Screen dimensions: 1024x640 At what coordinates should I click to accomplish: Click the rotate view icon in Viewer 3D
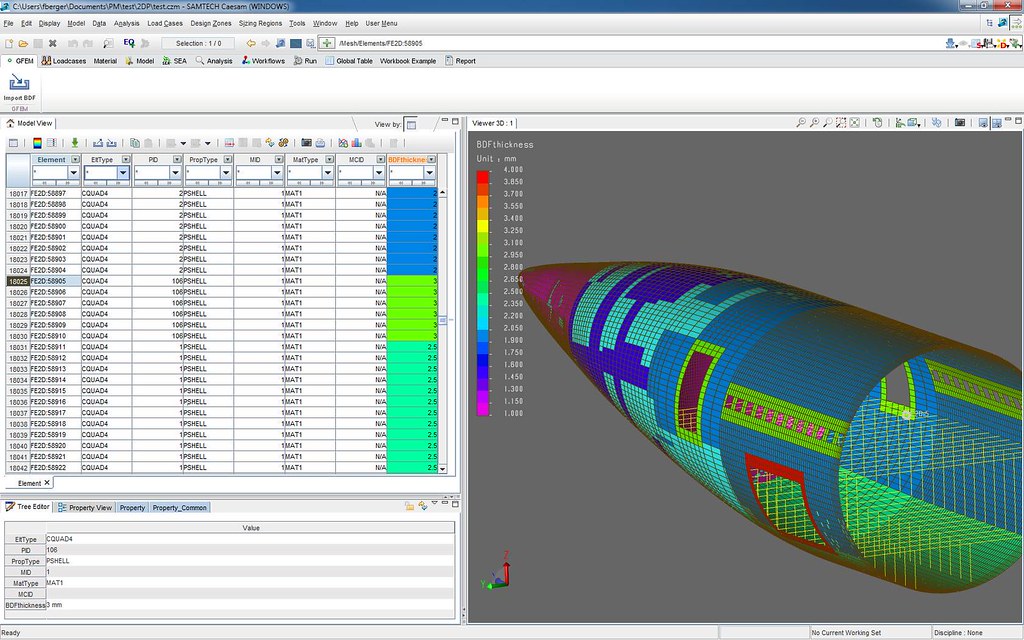(x=878, y=122)
